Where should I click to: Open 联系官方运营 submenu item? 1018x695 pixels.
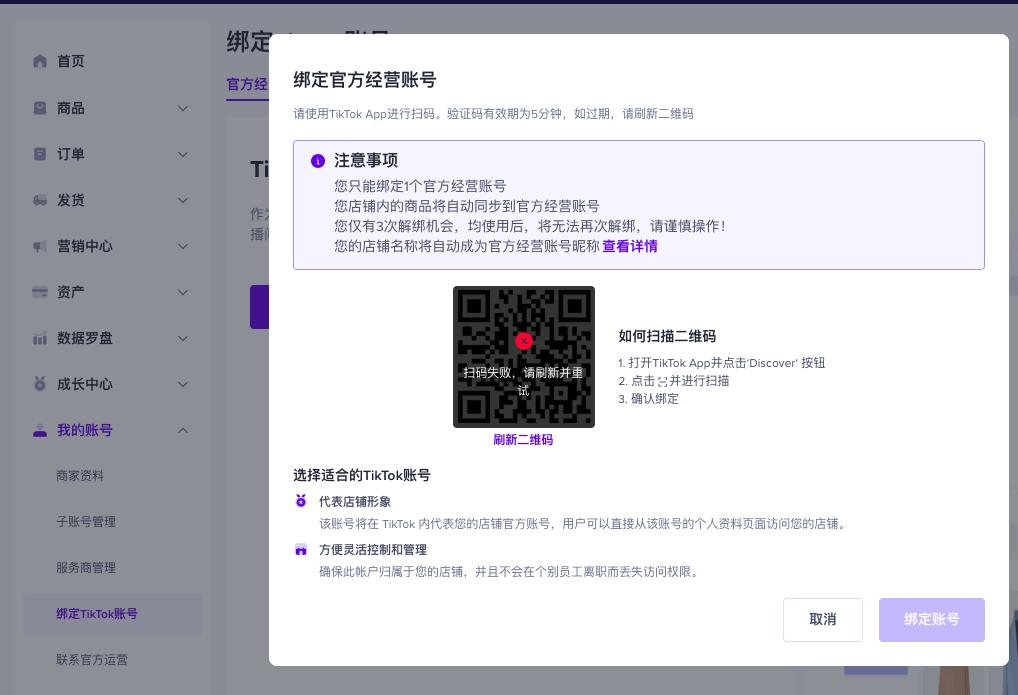pos(92,660)
